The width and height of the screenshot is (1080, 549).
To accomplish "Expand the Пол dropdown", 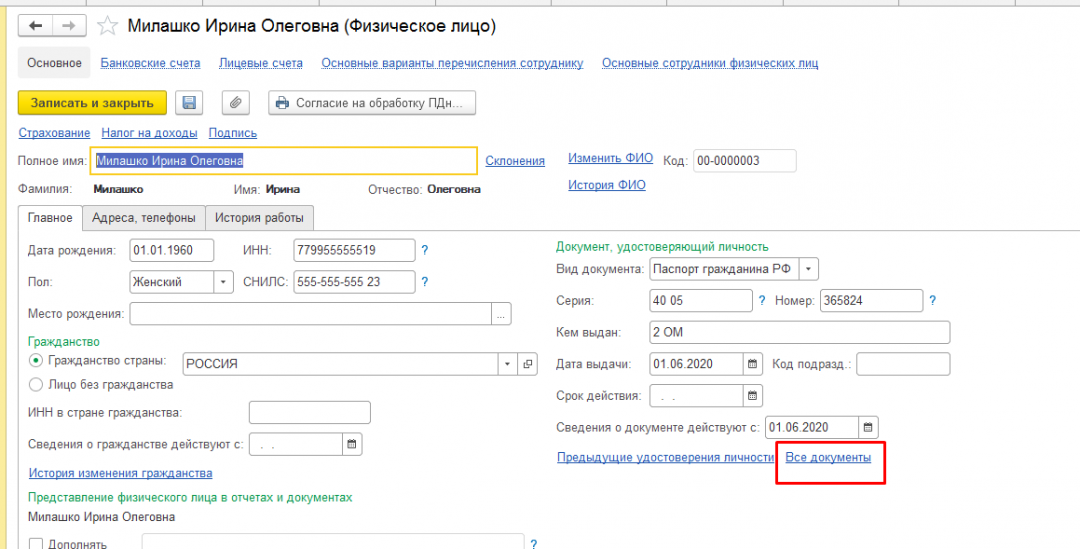I will tap(223, 282).
